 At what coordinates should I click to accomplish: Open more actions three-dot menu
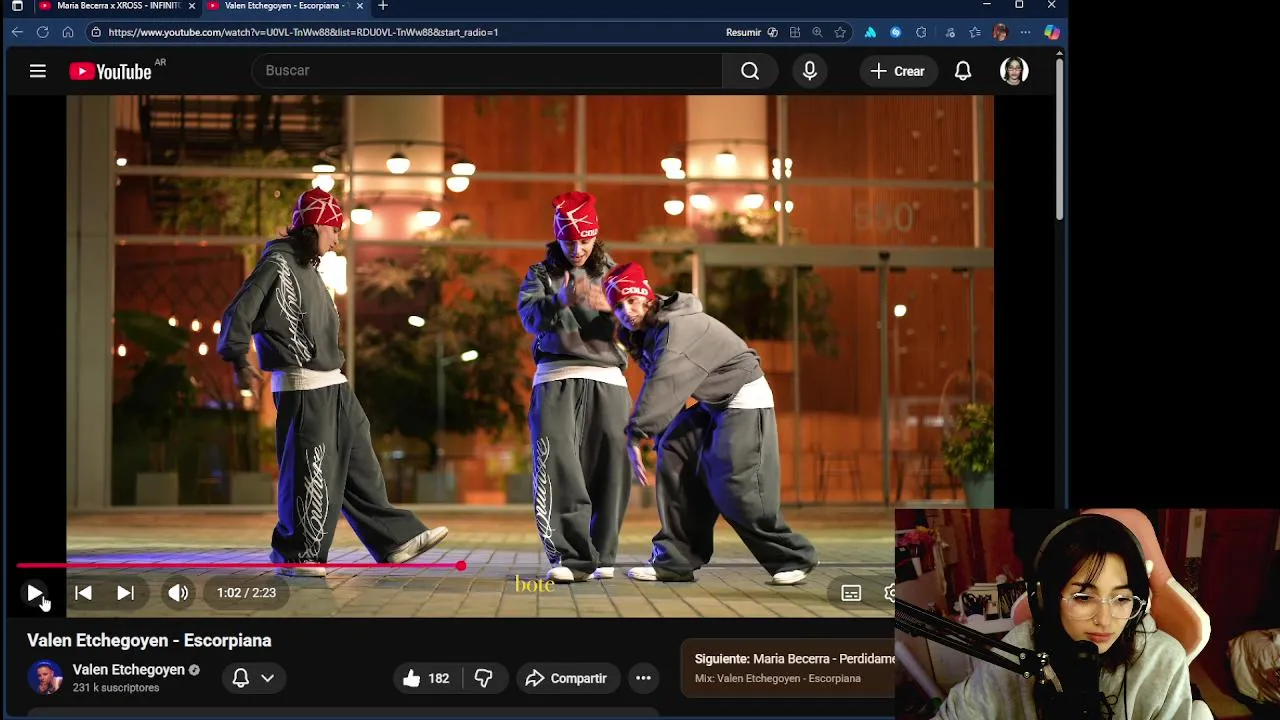click(x=643, y=678)
